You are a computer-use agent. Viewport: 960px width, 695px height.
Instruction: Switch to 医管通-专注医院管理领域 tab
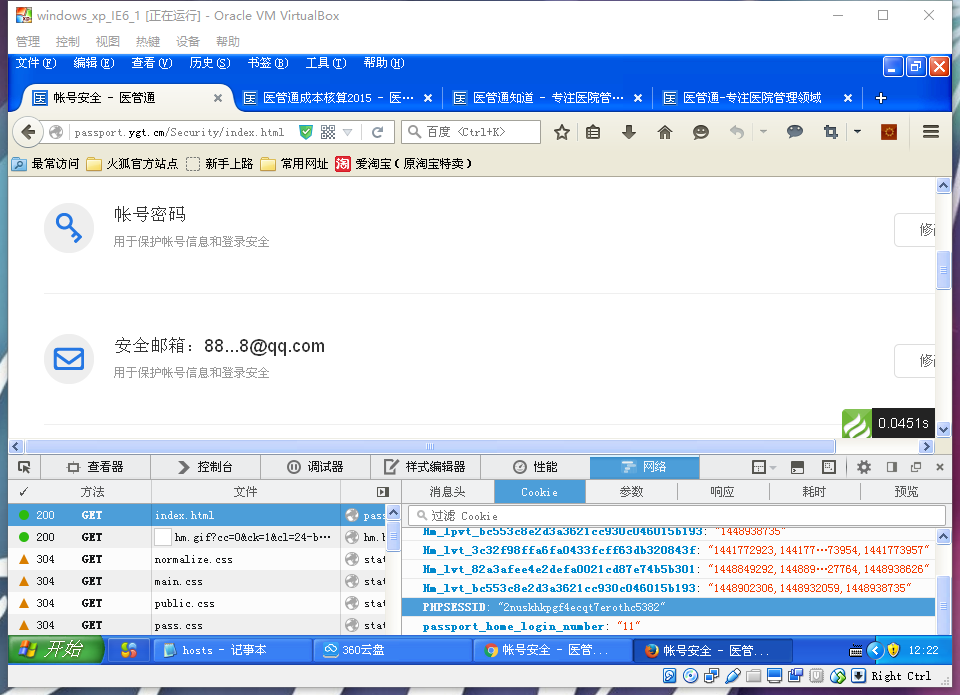click(757, 98)
